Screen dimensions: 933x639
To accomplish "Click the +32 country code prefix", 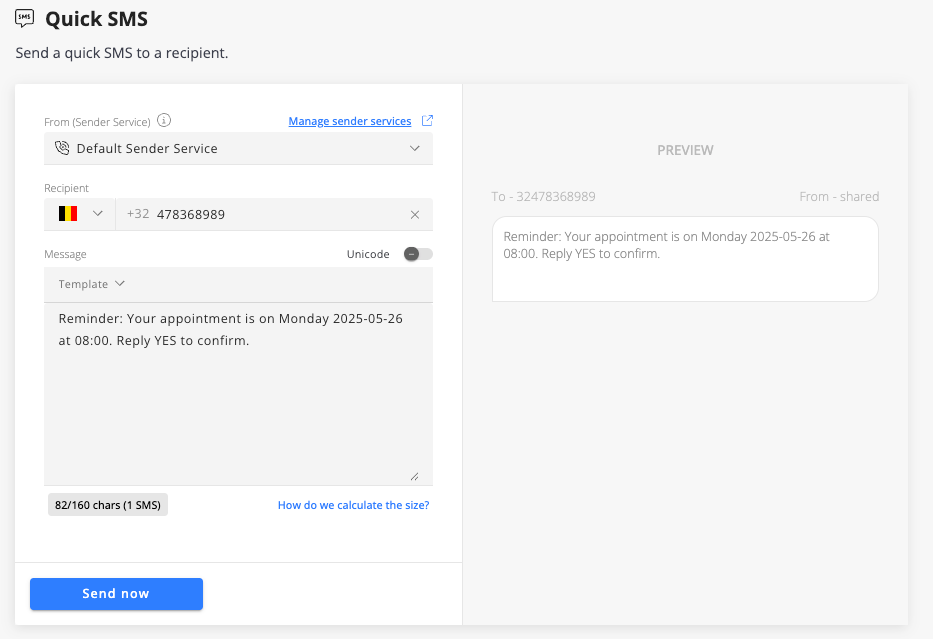I will [138, 214].
